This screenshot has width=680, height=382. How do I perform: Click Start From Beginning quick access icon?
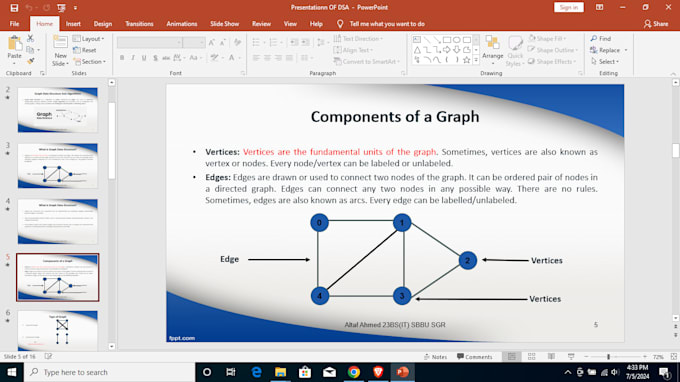[x=61, y=7]
